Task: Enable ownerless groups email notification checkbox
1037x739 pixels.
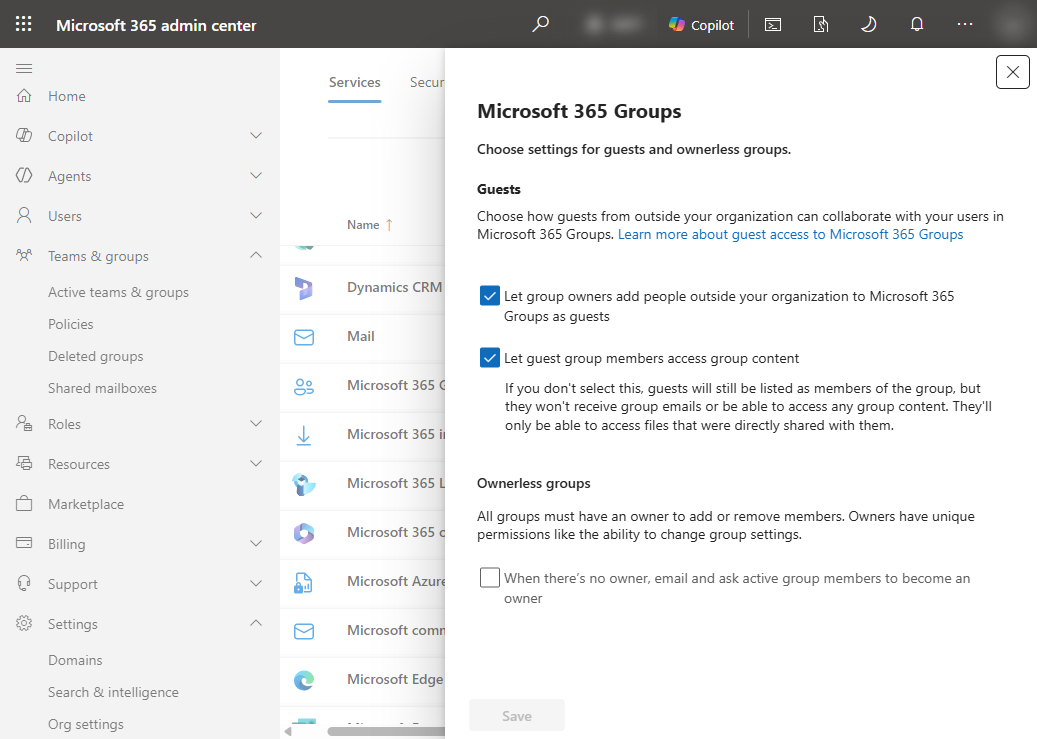Action: [x=489, y=578]
